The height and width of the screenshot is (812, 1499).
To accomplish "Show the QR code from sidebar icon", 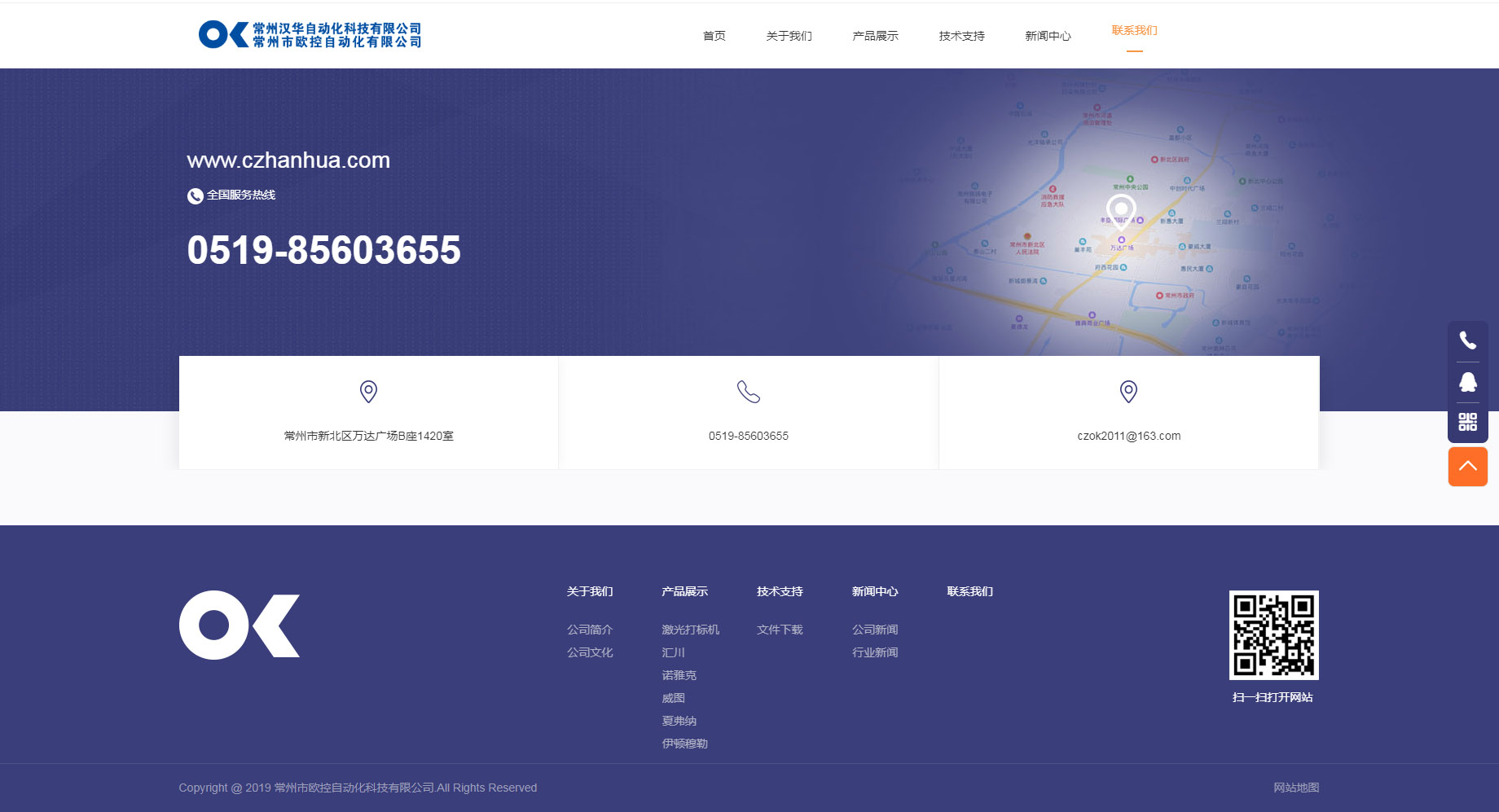I will tap(1467, 422).
